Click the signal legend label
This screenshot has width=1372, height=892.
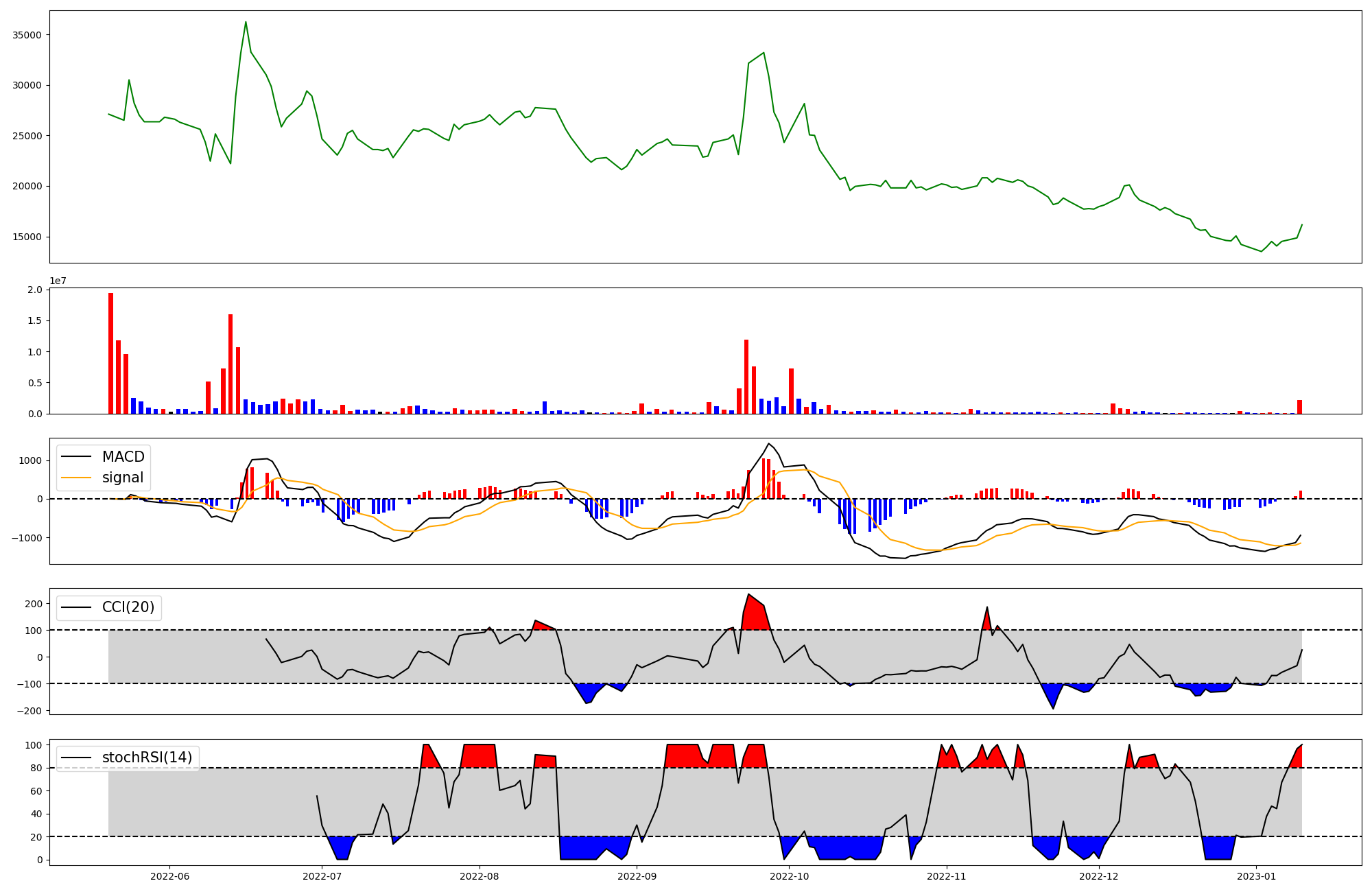tap(123, 478)
